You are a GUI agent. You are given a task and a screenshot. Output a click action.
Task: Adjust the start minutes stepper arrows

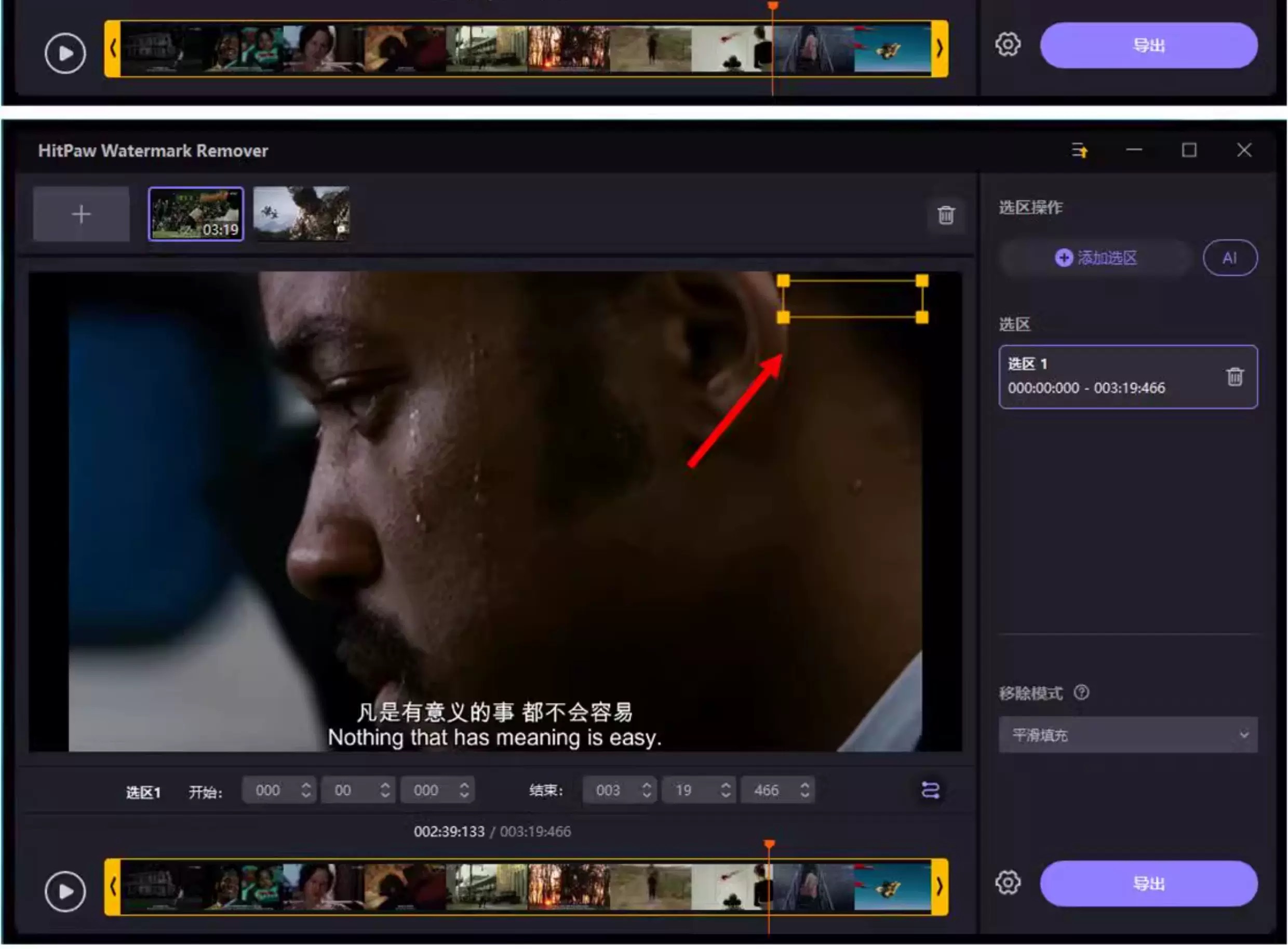point(385,791)
